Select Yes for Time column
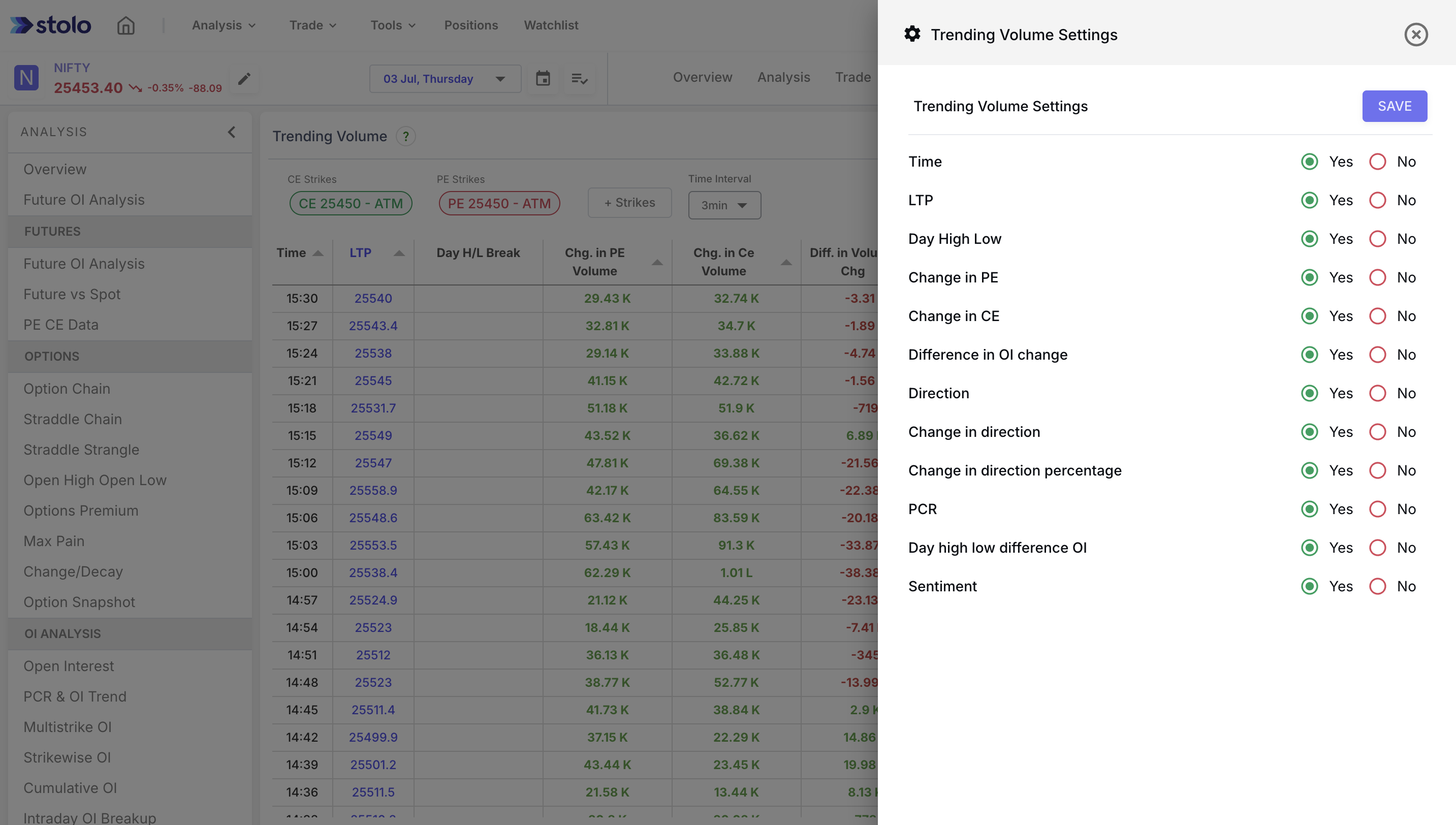 [1309, 162]
